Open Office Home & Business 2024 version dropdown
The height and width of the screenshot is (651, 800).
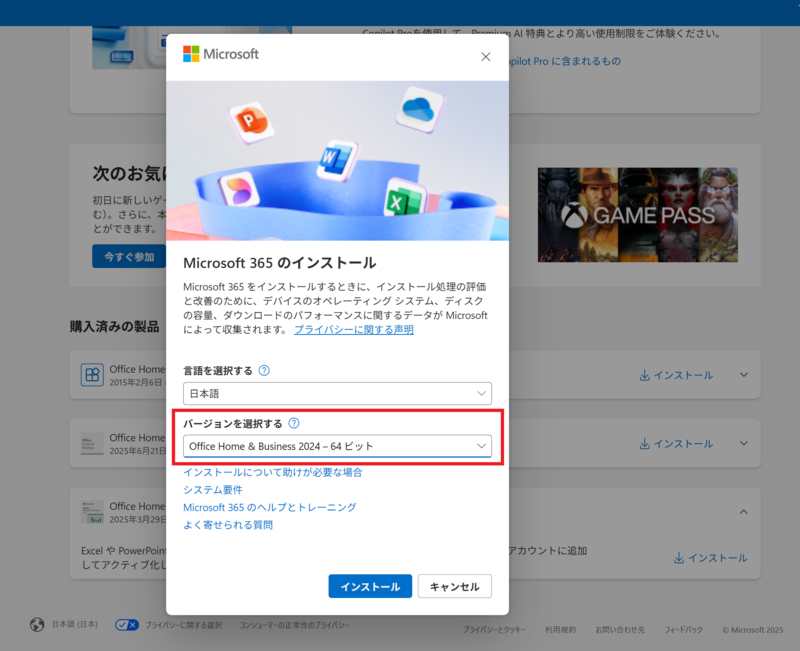[x=337, y=446]
